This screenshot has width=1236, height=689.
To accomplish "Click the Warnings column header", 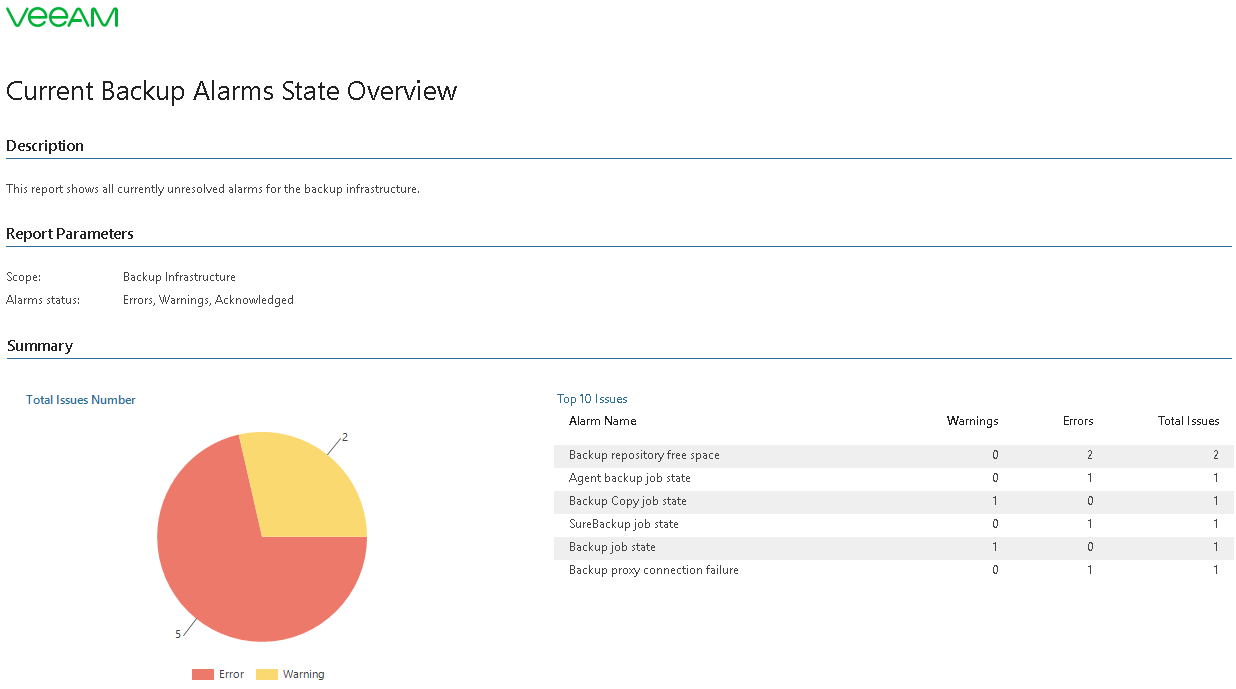I will coord(972,421).
